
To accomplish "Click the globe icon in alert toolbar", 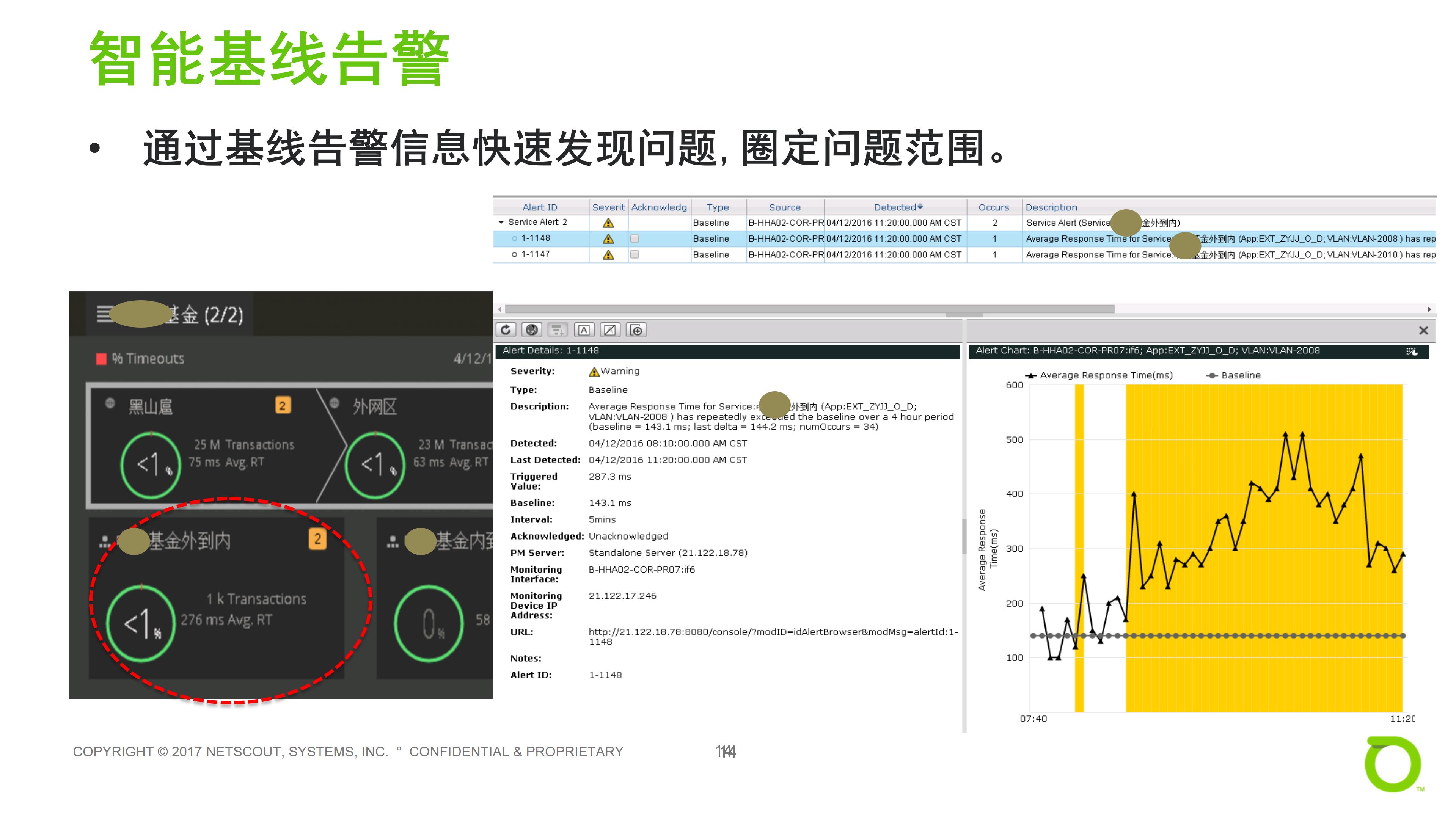I will (531, 329).
